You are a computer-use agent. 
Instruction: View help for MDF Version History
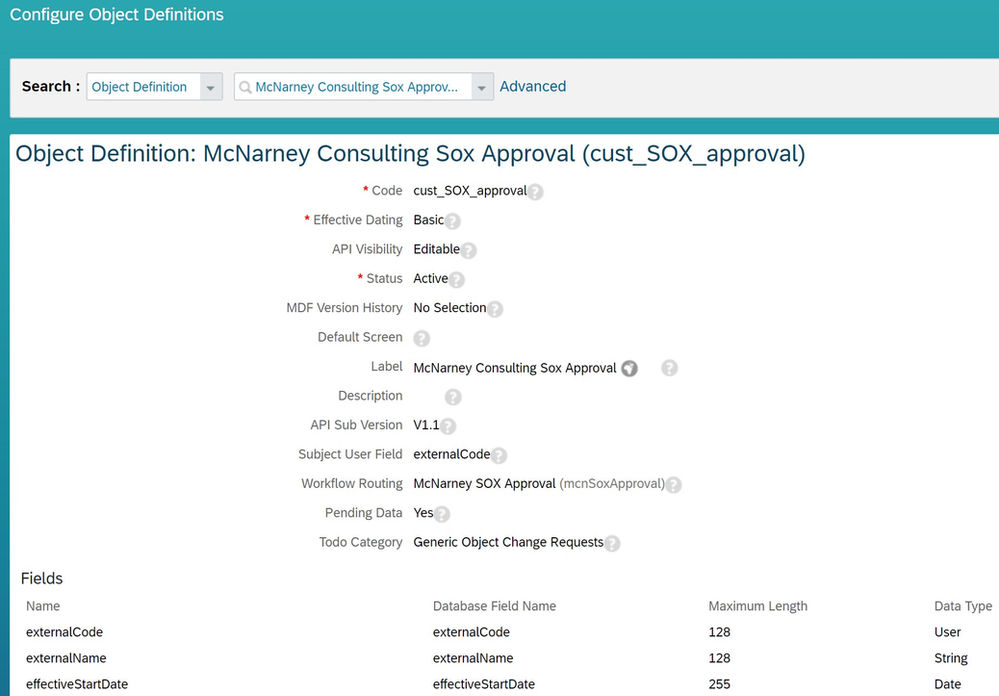coord(496,308)
